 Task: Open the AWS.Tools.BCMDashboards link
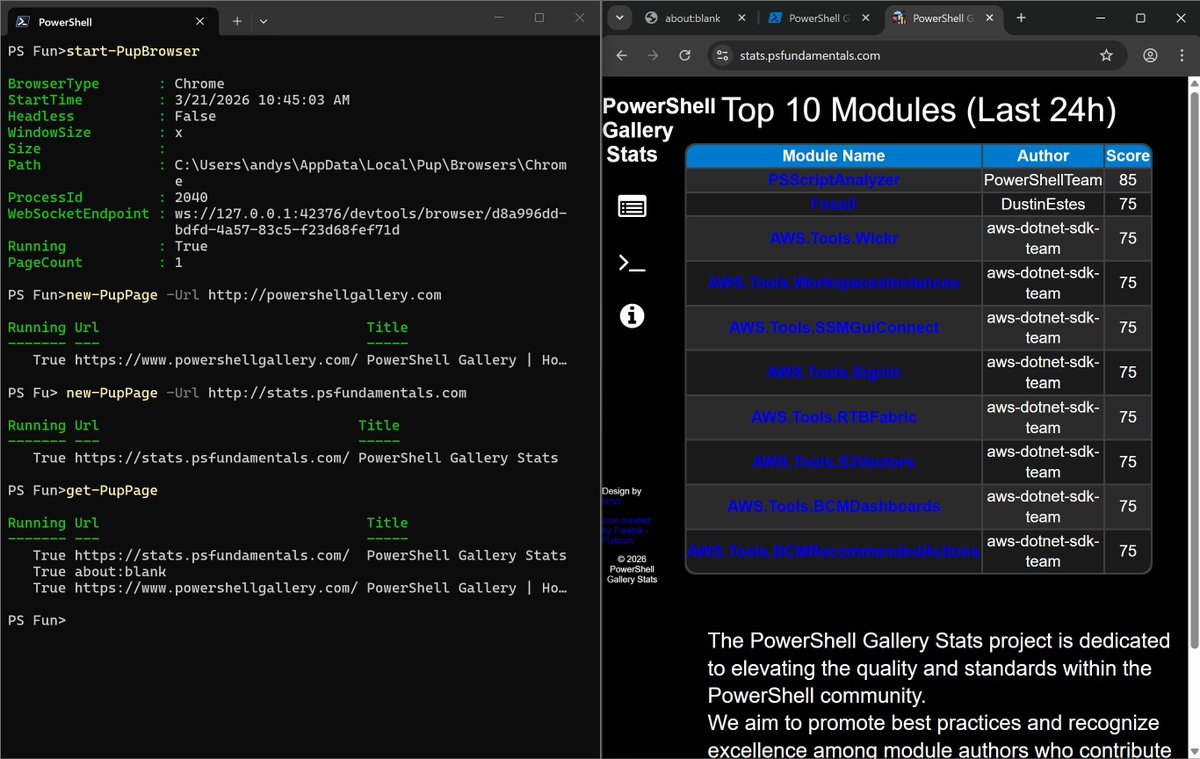(833, 506)
